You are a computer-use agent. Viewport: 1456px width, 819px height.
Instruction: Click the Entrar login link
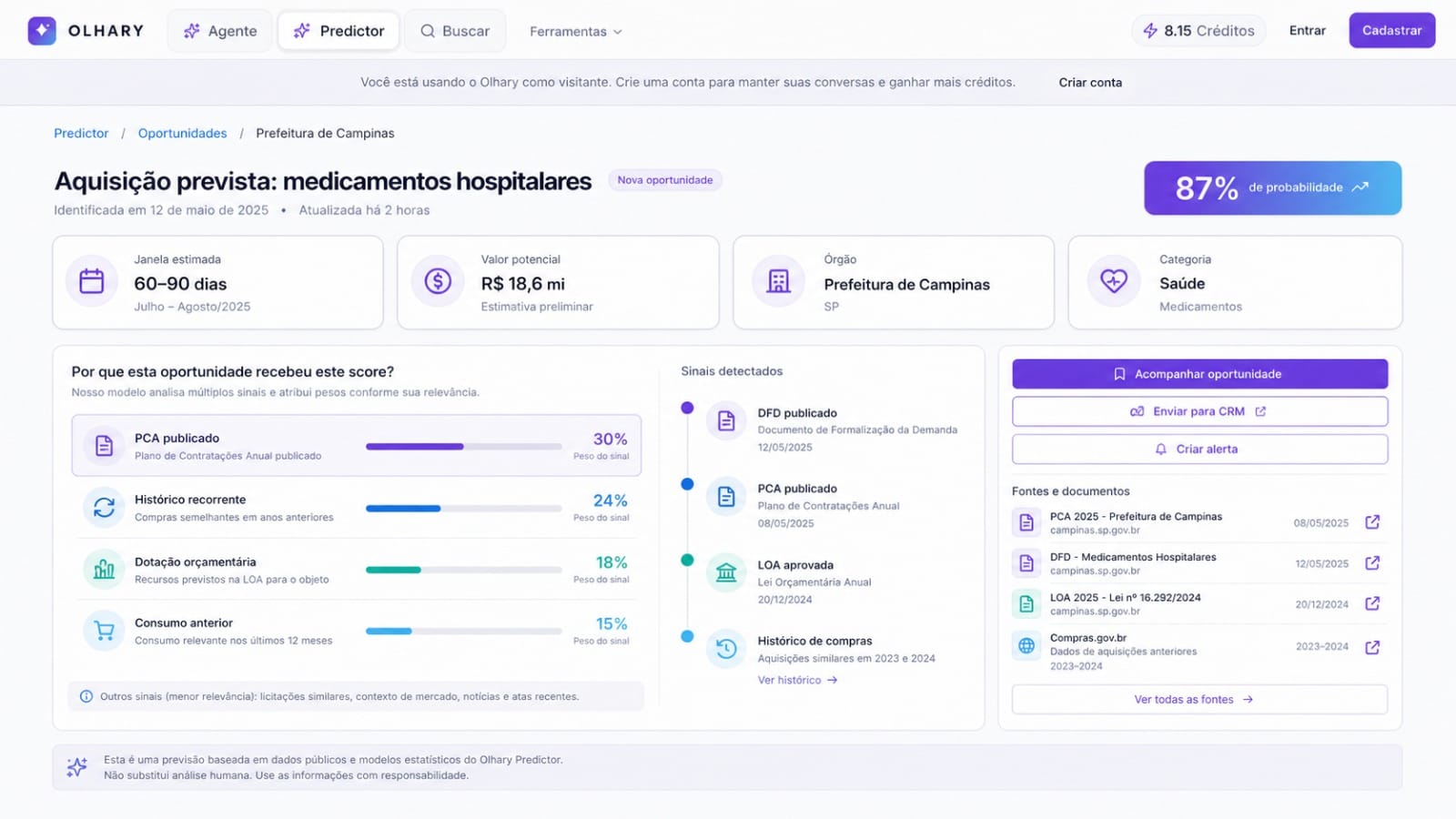[1307, 31]
